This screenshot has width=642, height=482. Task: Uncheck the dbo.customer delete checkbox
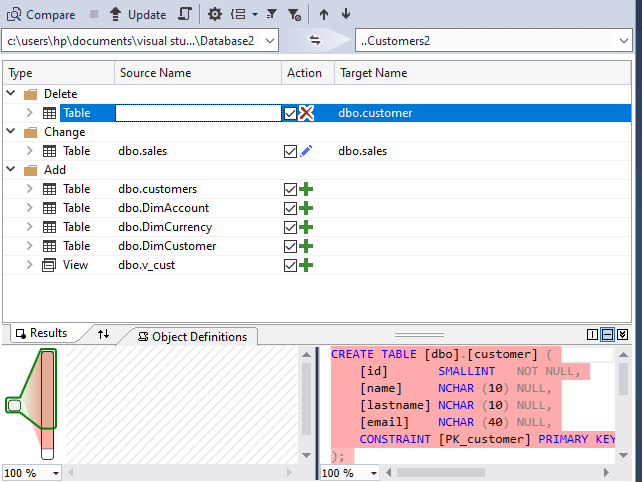tap(290, 113)
